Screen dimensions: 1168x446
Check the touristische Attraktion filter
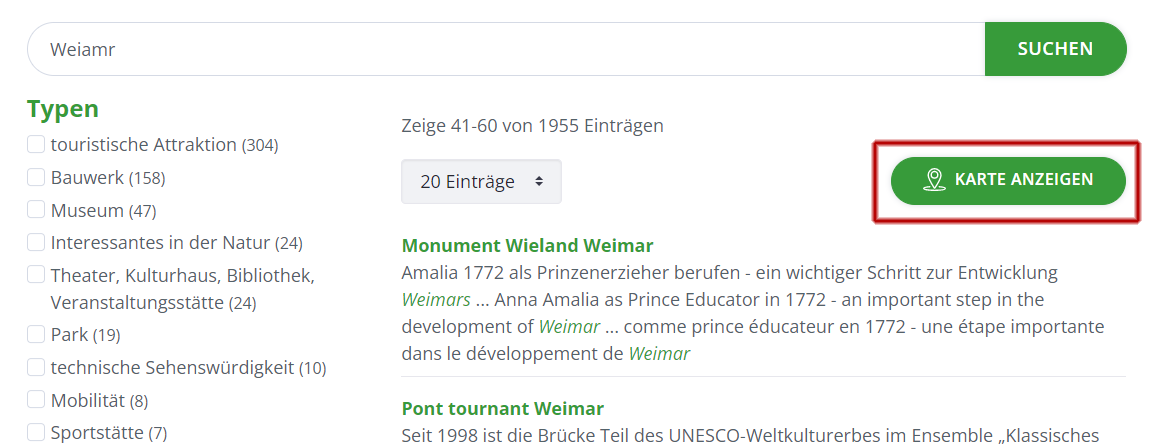[36, 144]
